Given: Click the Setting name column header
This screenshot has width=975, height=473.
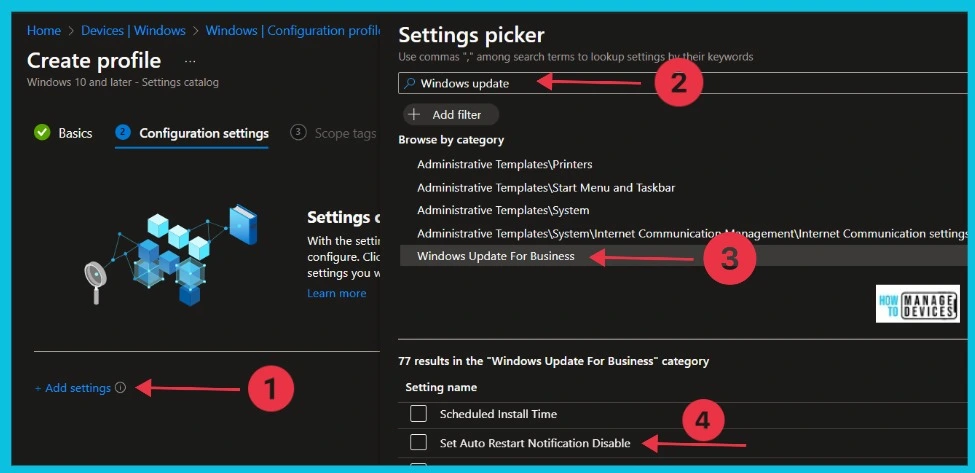Looking at the screenshot, I should (x=441, y=387).
